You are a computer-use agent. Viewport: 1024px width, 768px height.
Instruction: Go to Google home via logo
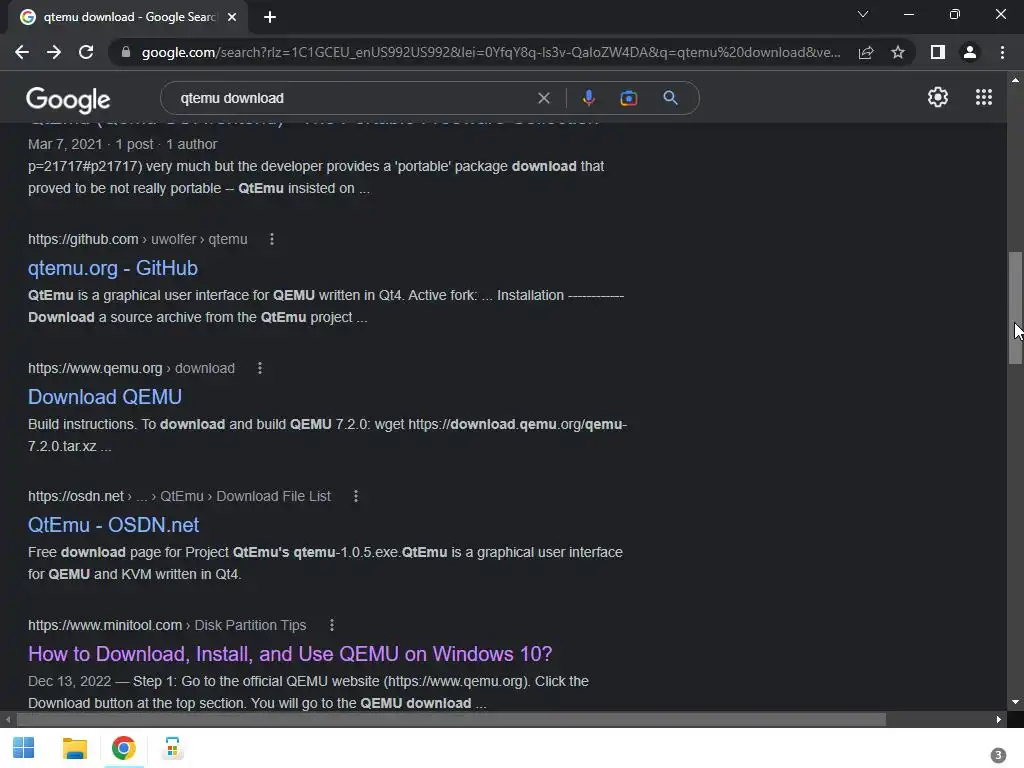coord(68,99)
